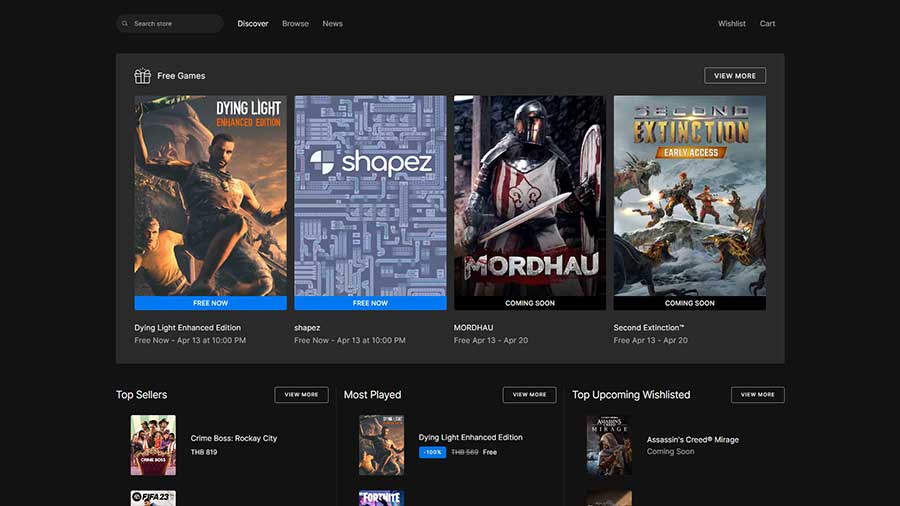The width and height of the screenshot is (900, 506).
Task: Click the -100% discount badge
Action: 432,452
